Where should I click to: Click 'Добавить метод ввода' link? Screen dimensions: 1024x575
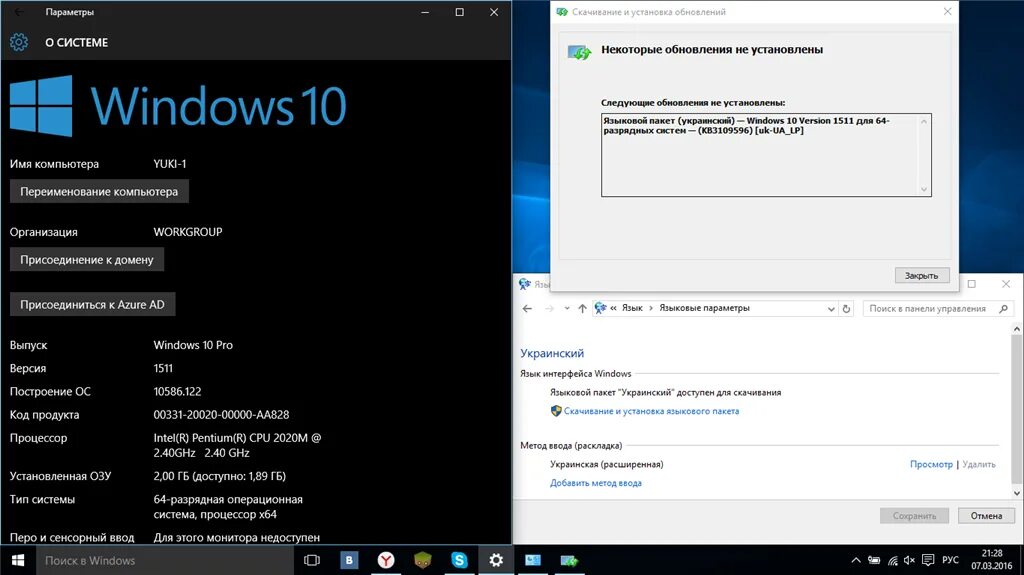pos(596,483)
